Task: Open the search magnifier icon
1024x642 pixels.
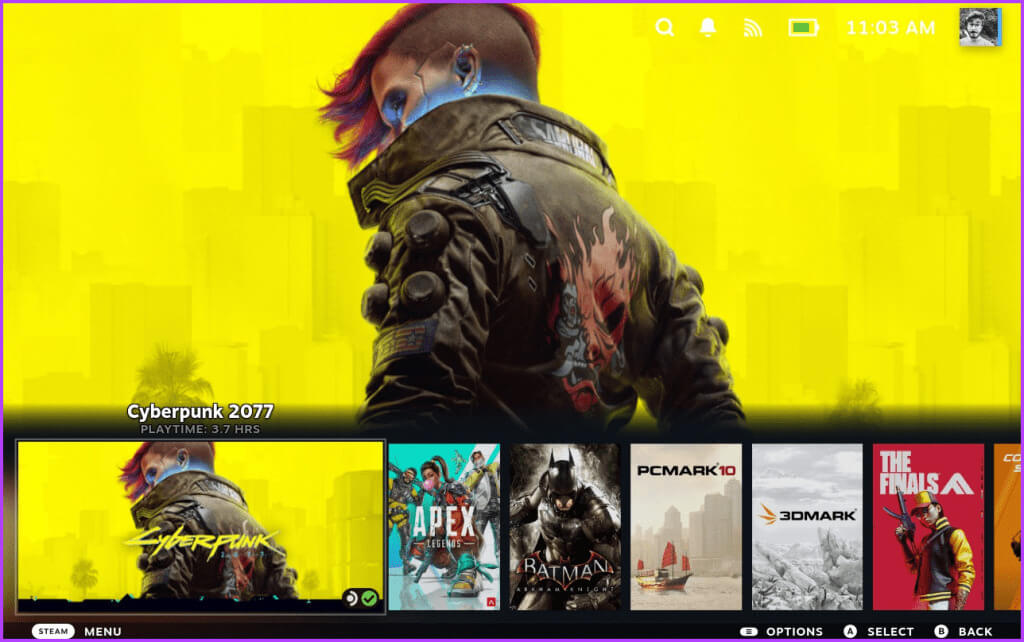Action: [x=665, y=27]
